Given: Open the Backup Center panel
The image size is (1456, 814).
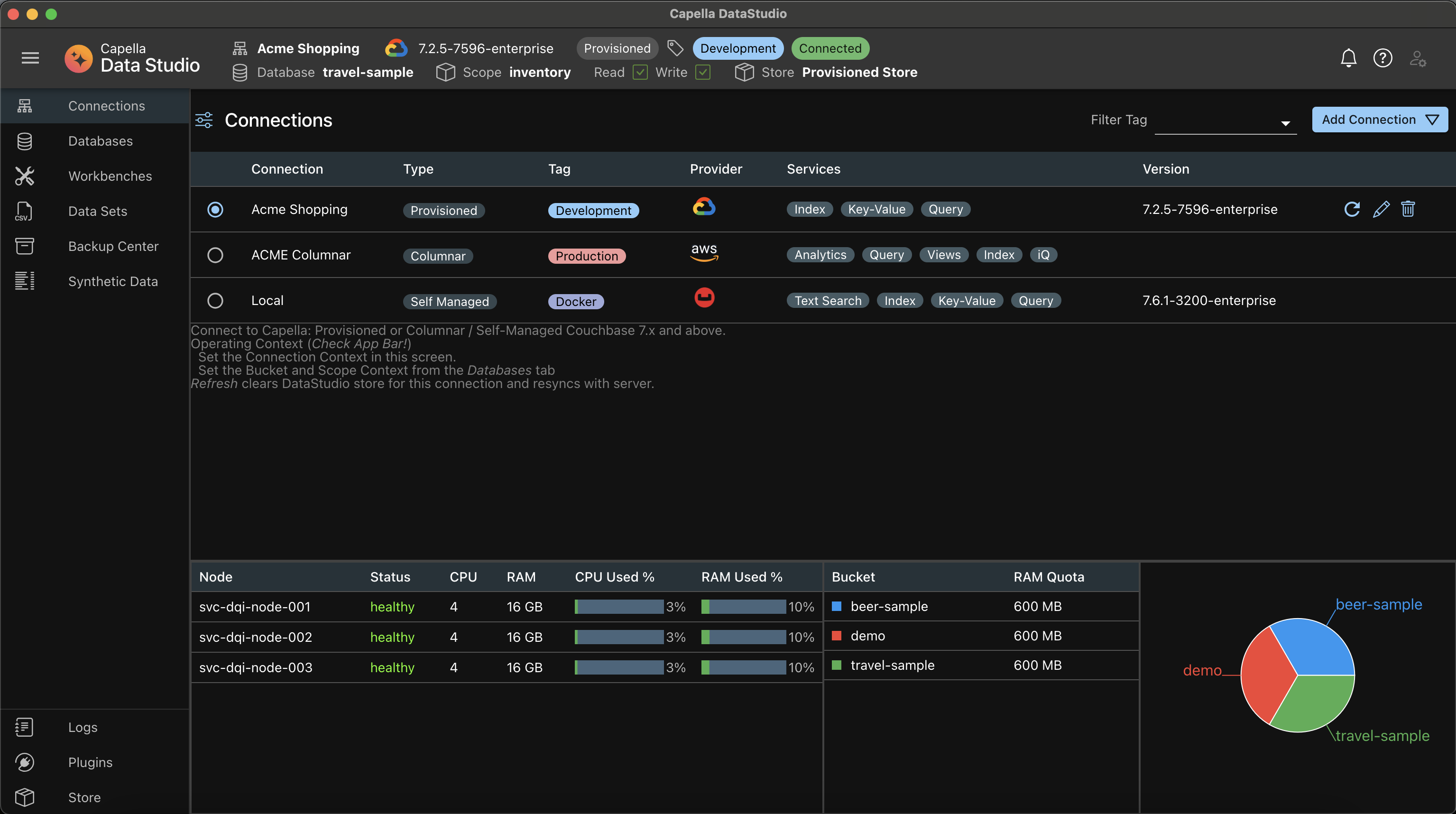Looking at the screenshot, I should (113, 245).
